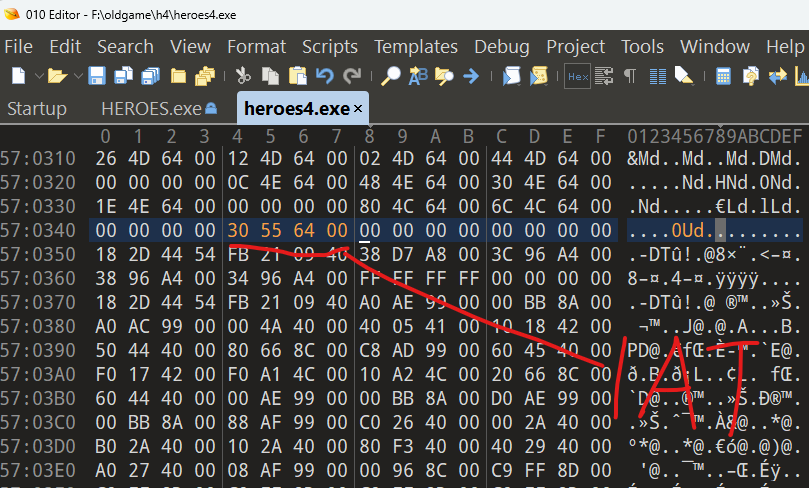809x488 pixels.
Task: Click byte 0C on row 57:0320
Action: 238,183
